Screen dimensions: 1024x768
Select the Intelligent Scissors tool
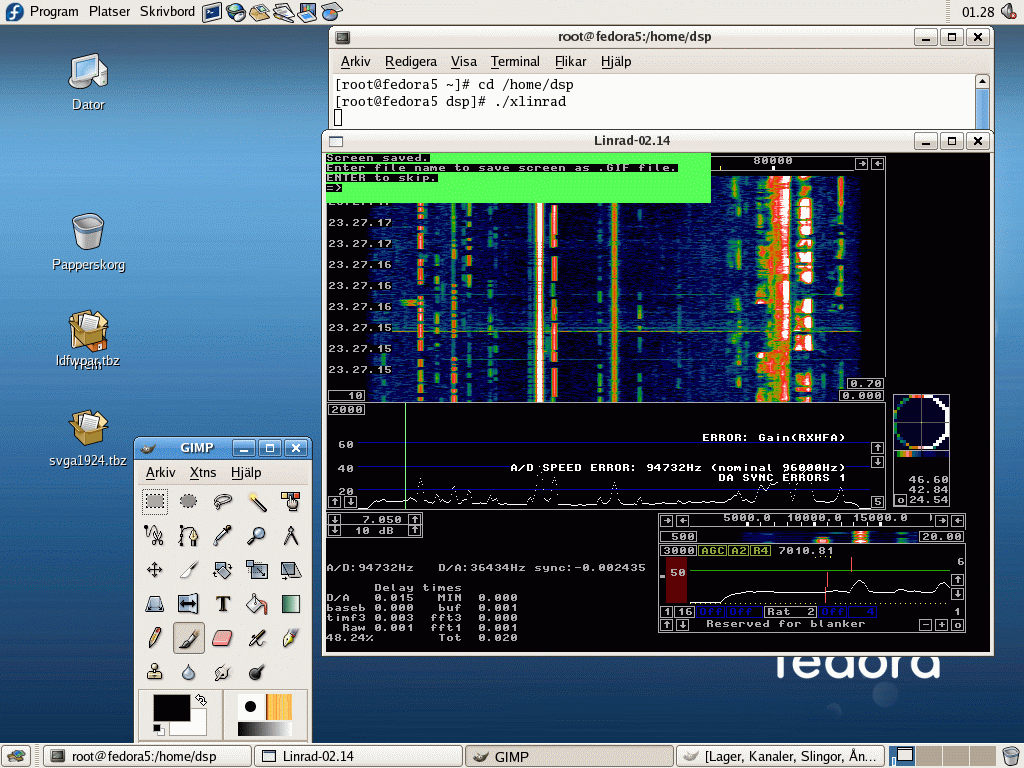point(155,536)
